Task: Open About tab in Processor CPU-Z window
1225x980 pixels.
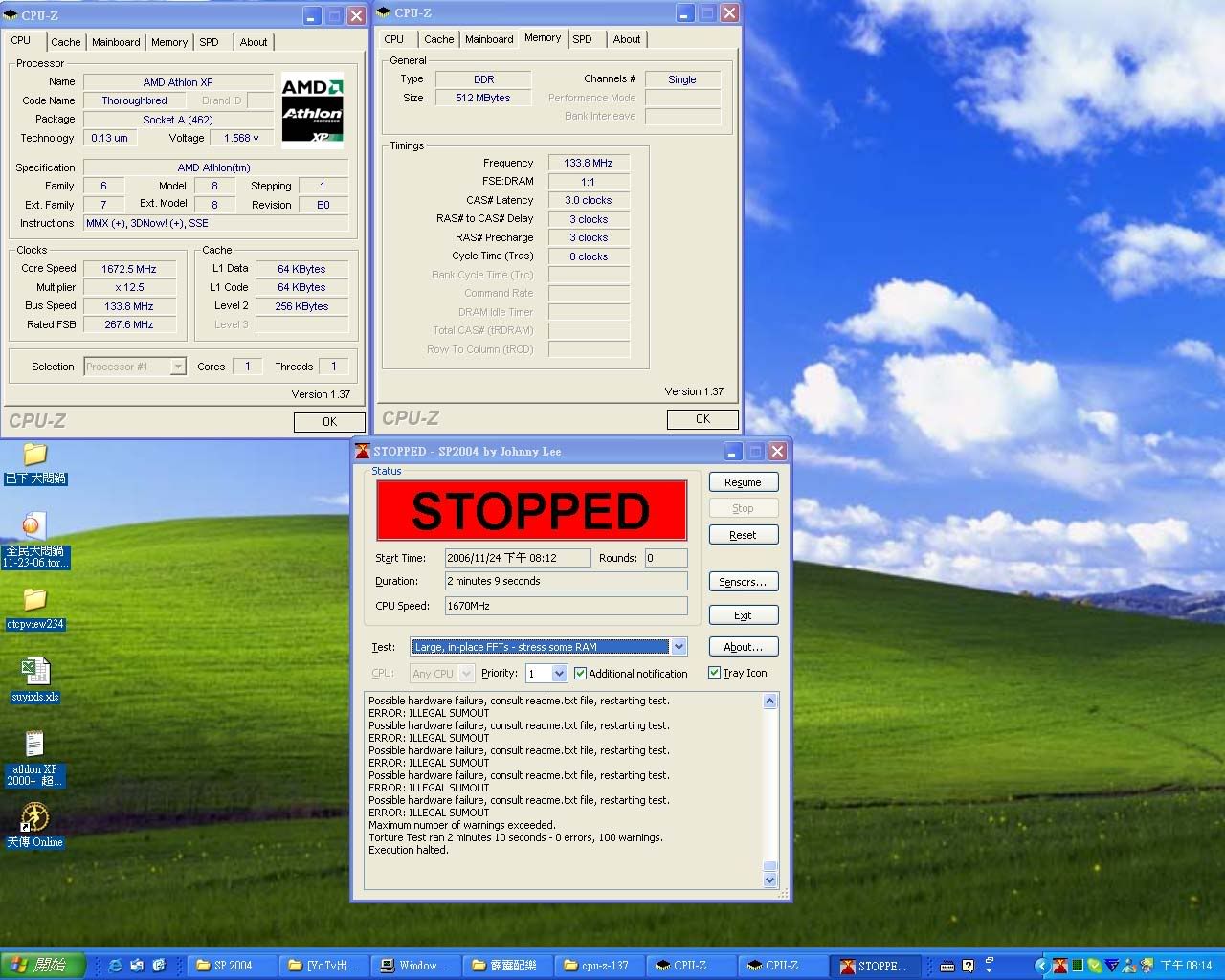Action: (x=254, y=42)
